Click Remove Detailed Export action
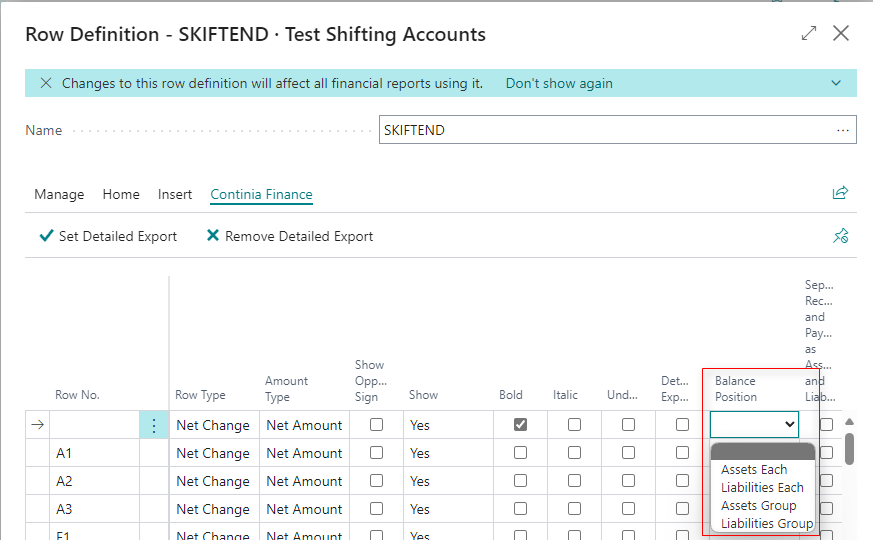Screen dimensions: 873x540 [289, 236]
